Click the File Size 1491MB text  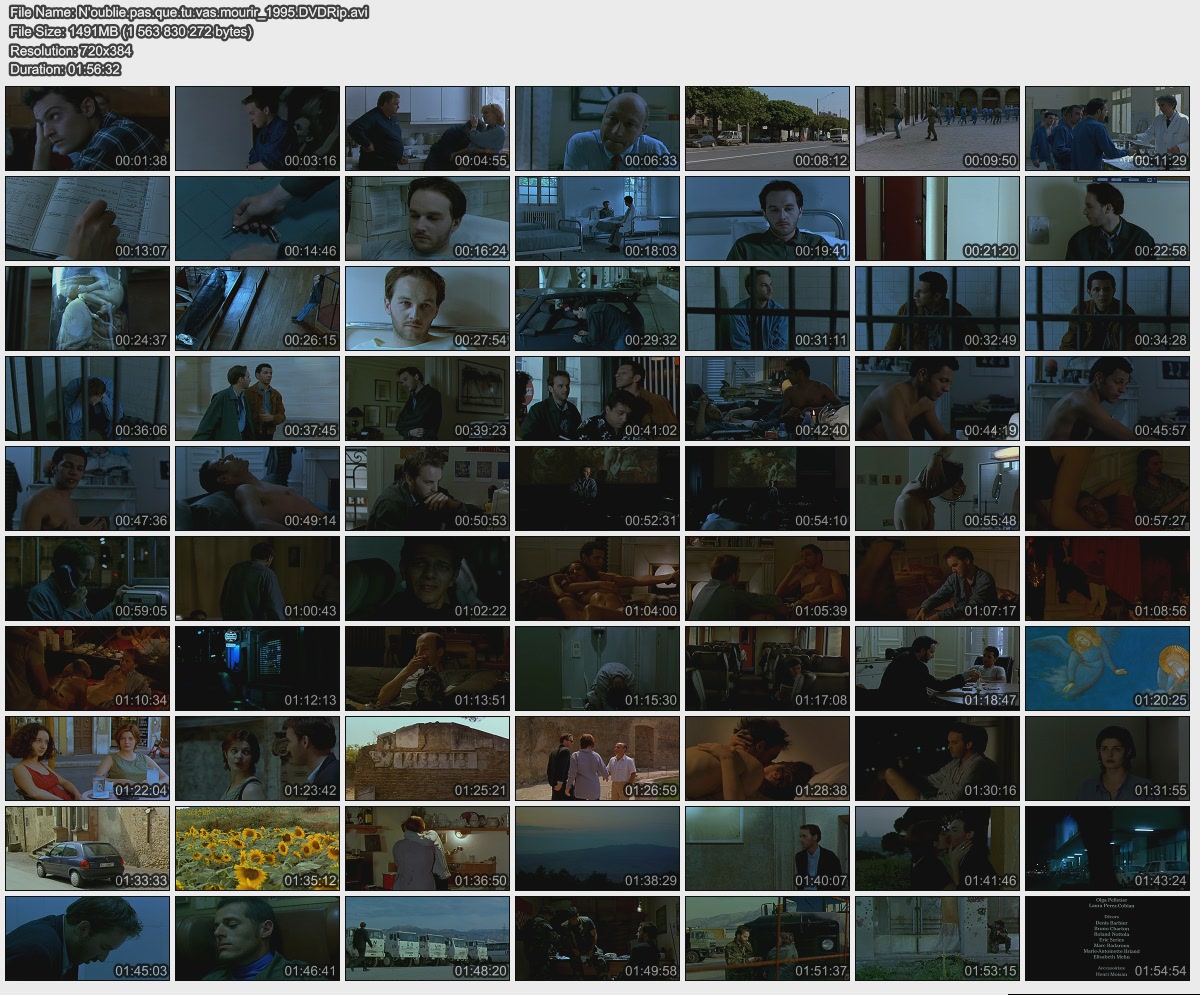click(130, 31)
